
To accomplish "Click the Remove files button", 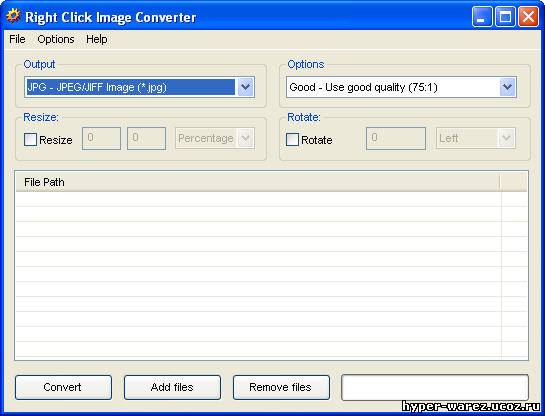I will [x=281, y=387].
